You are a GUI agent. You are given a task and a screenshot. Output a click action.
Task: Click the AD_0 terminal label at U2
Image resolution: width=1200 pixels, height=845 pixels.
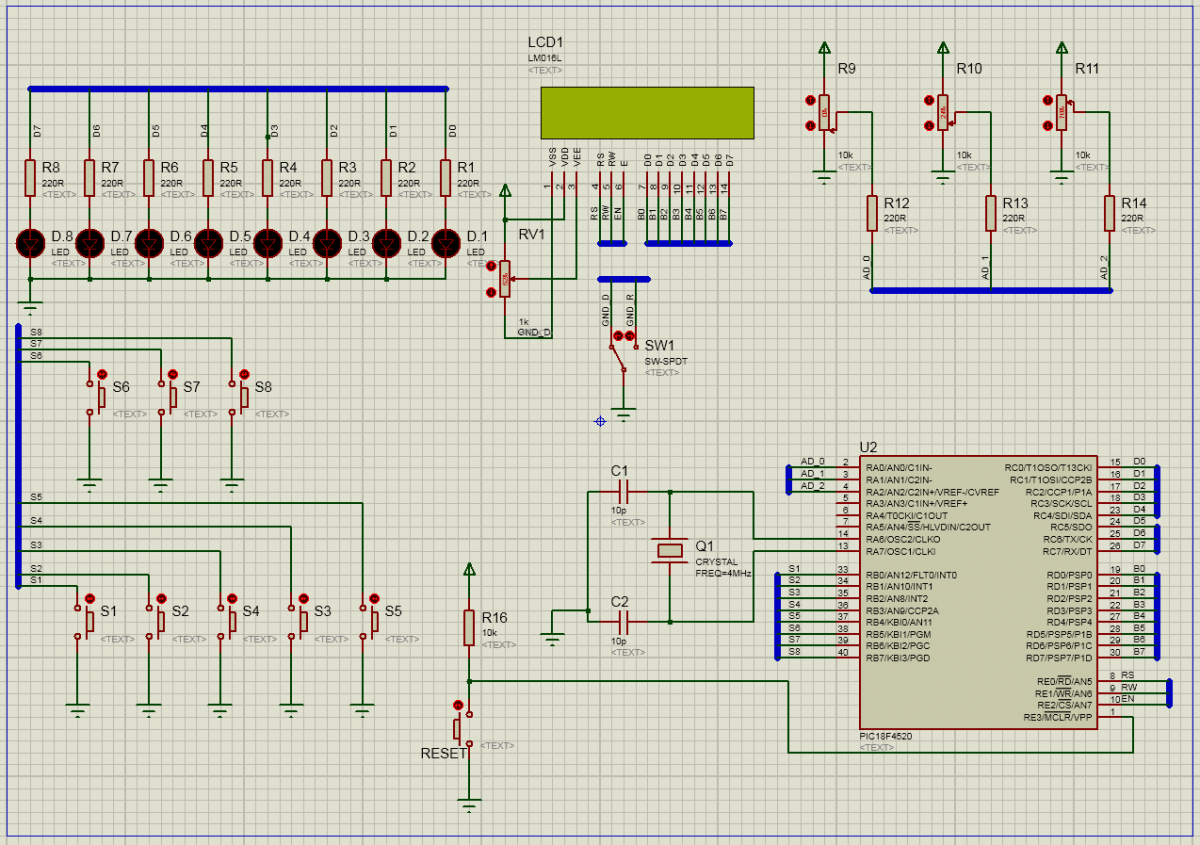click(813, 462)
